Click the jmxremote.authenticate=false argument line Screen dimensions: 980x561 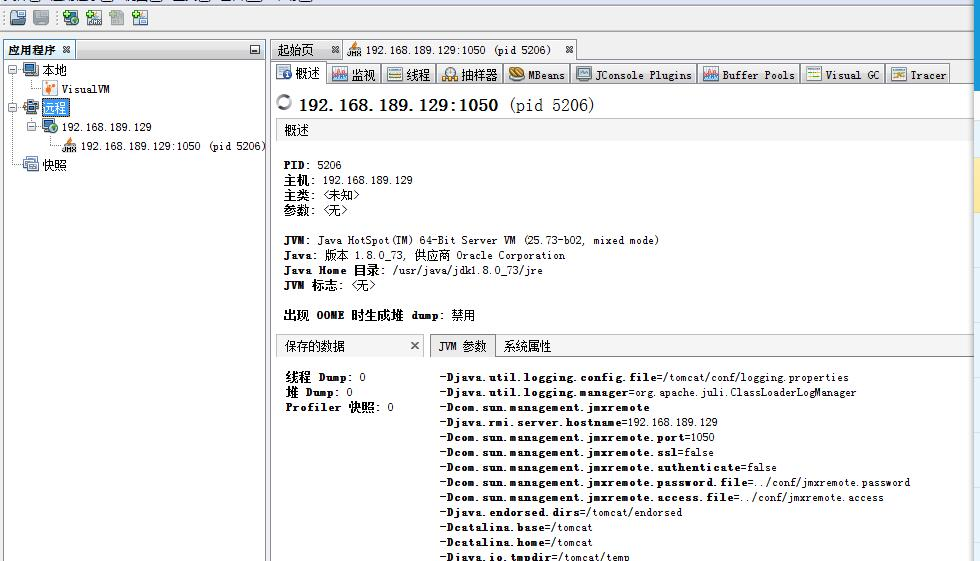point(608,467)
